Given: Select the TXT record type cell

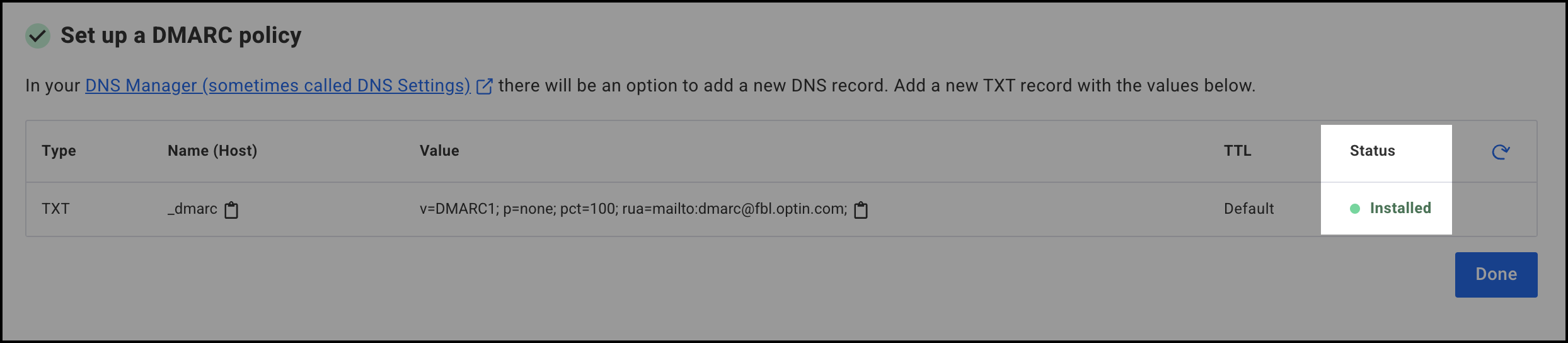Looking at the screenshot, I should coord(55,209).
